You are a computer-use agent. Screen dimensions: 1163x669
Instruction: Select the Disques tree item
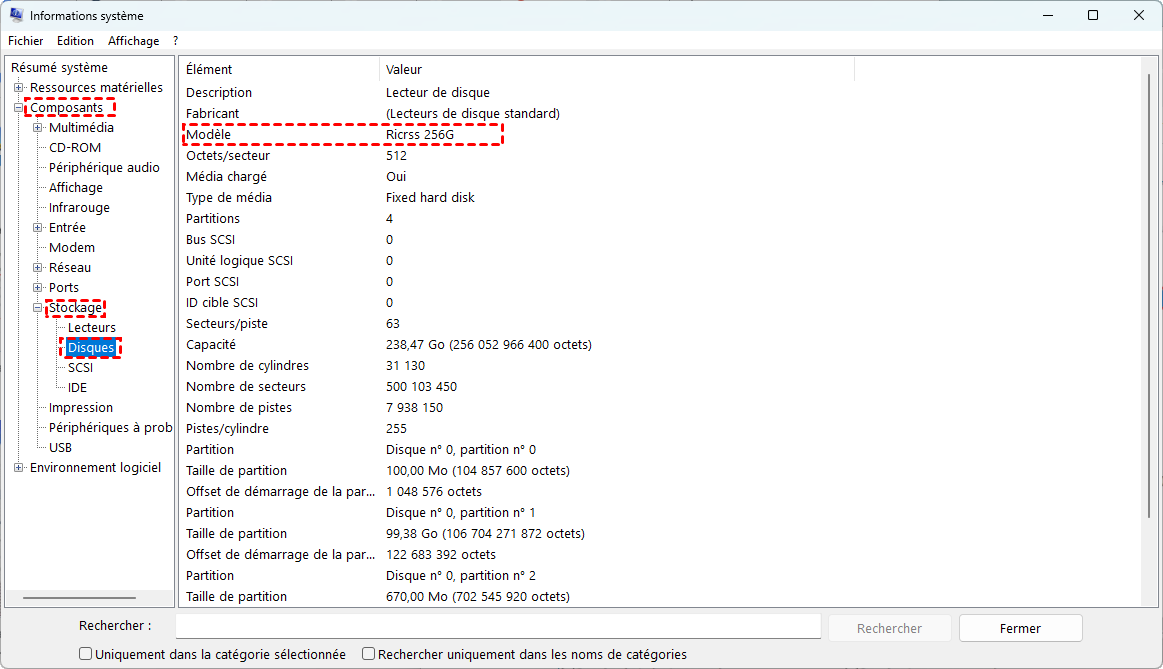(x=91, y=348)
